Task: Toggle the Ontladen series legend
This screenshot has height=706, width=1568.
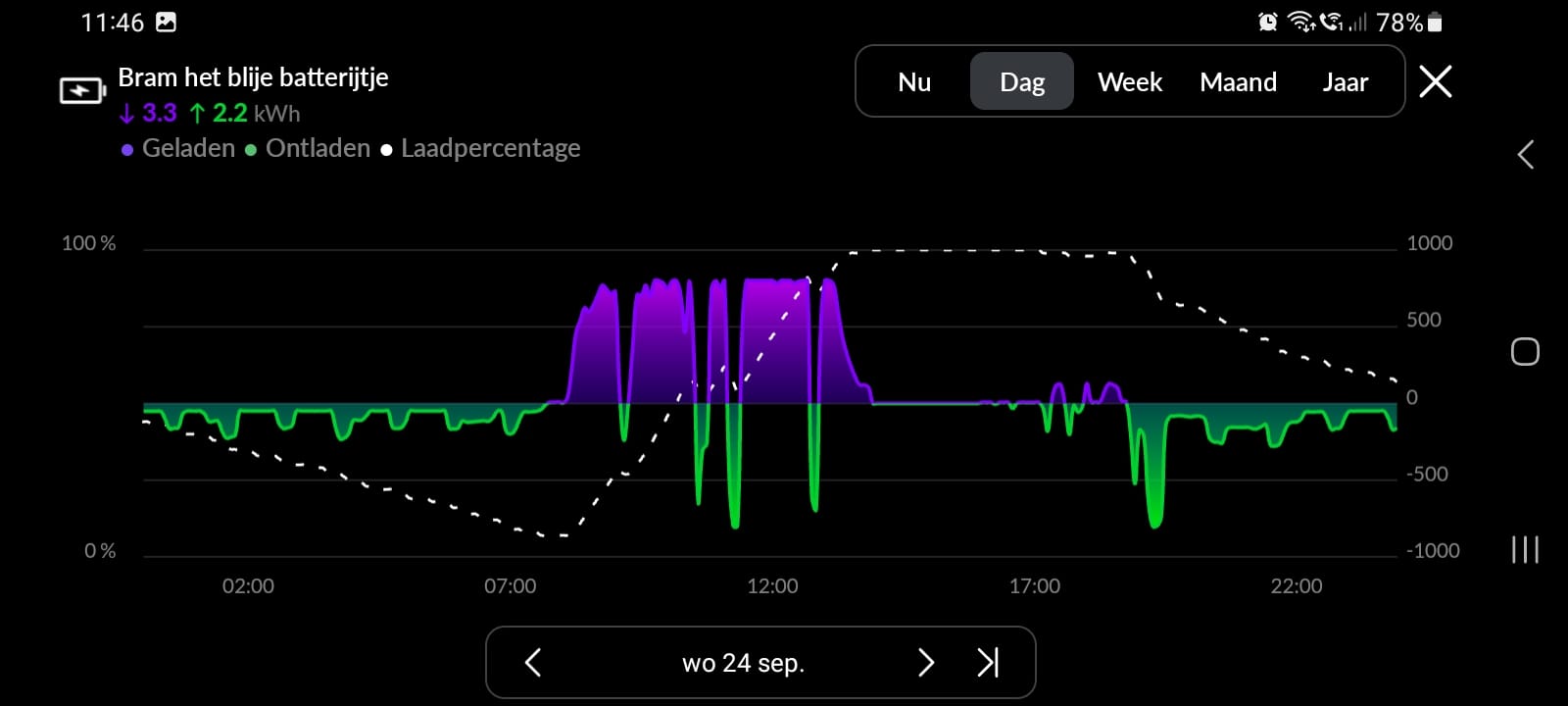Action: [x=308, y=148]
